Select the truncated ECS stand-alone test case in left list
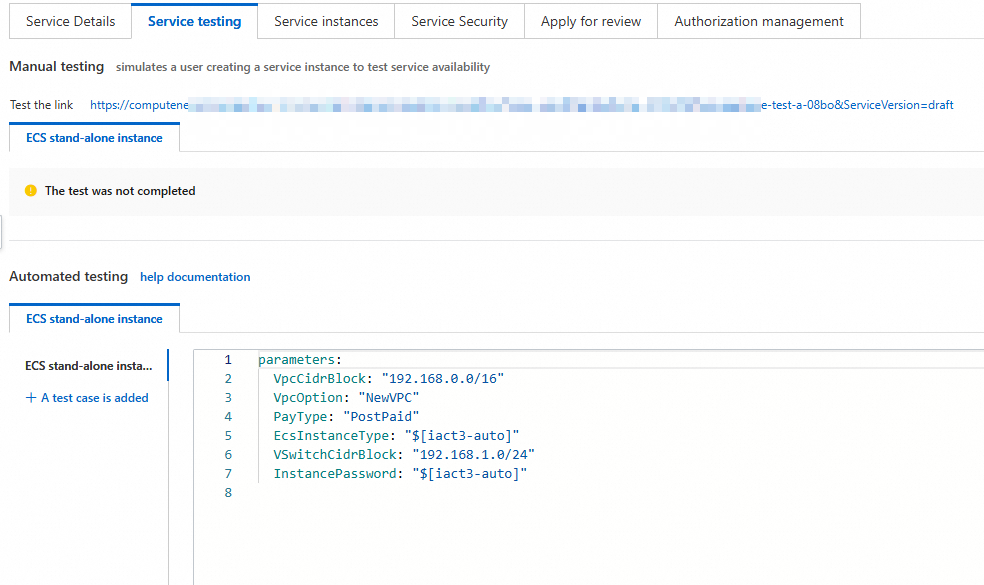This screenshot has height=585, width=984. click(89, 366)
